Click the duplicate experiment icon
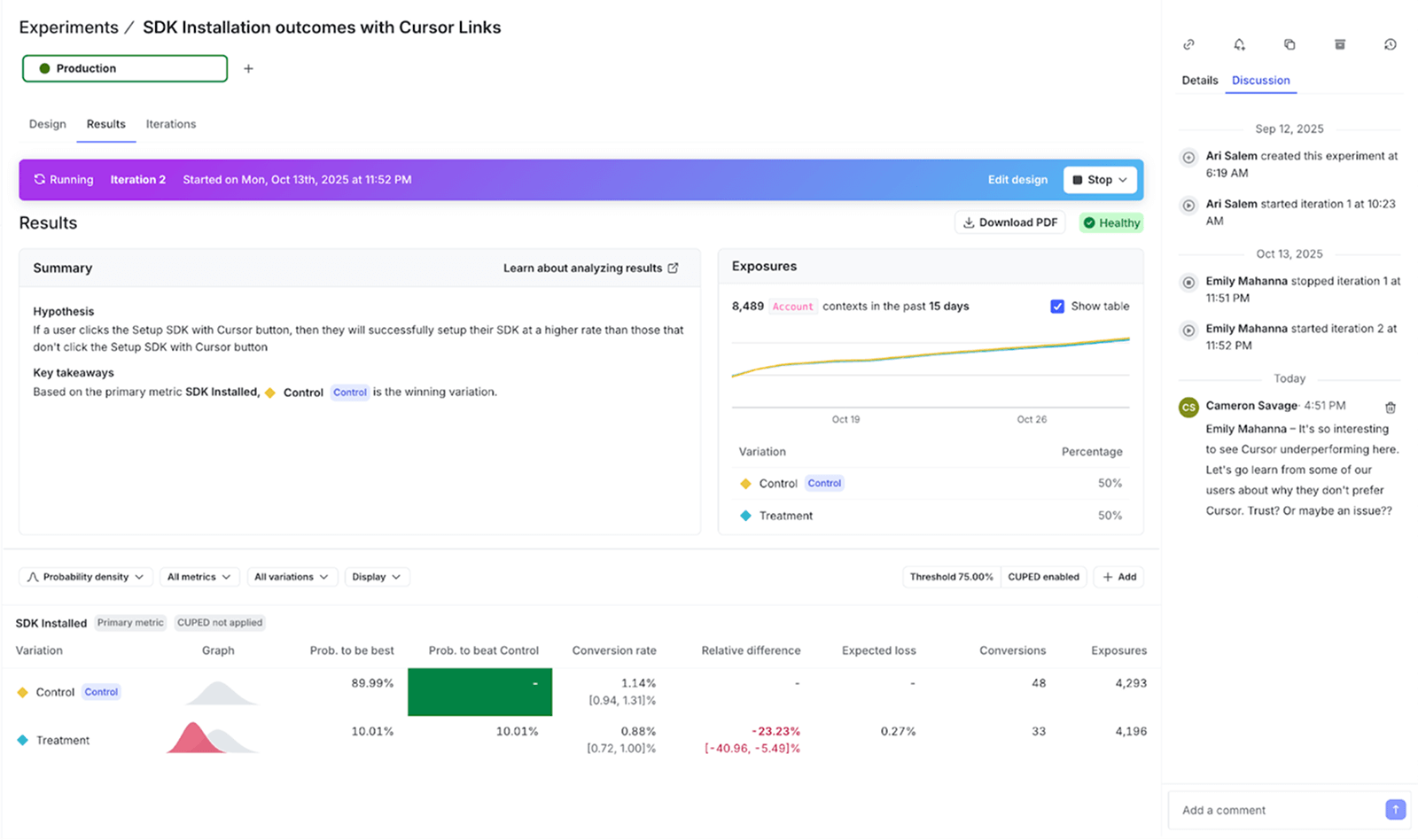 1289,44
